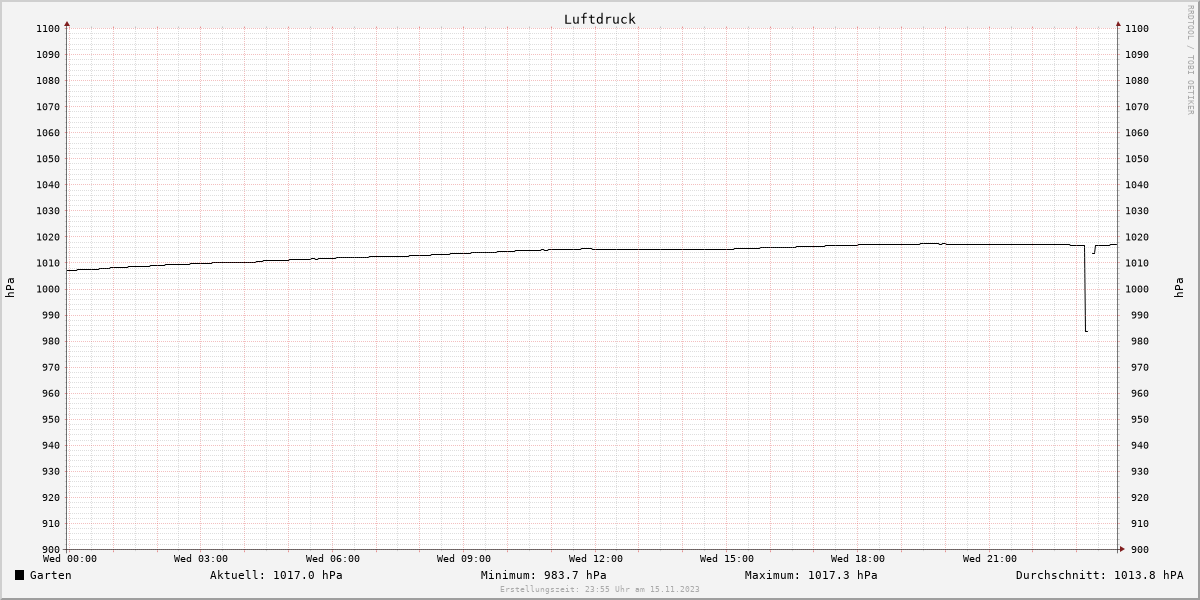The width and height of the screenshot is (1200, 600).
Task: Click the 1100 label on the right axis
Action: 1137,29
